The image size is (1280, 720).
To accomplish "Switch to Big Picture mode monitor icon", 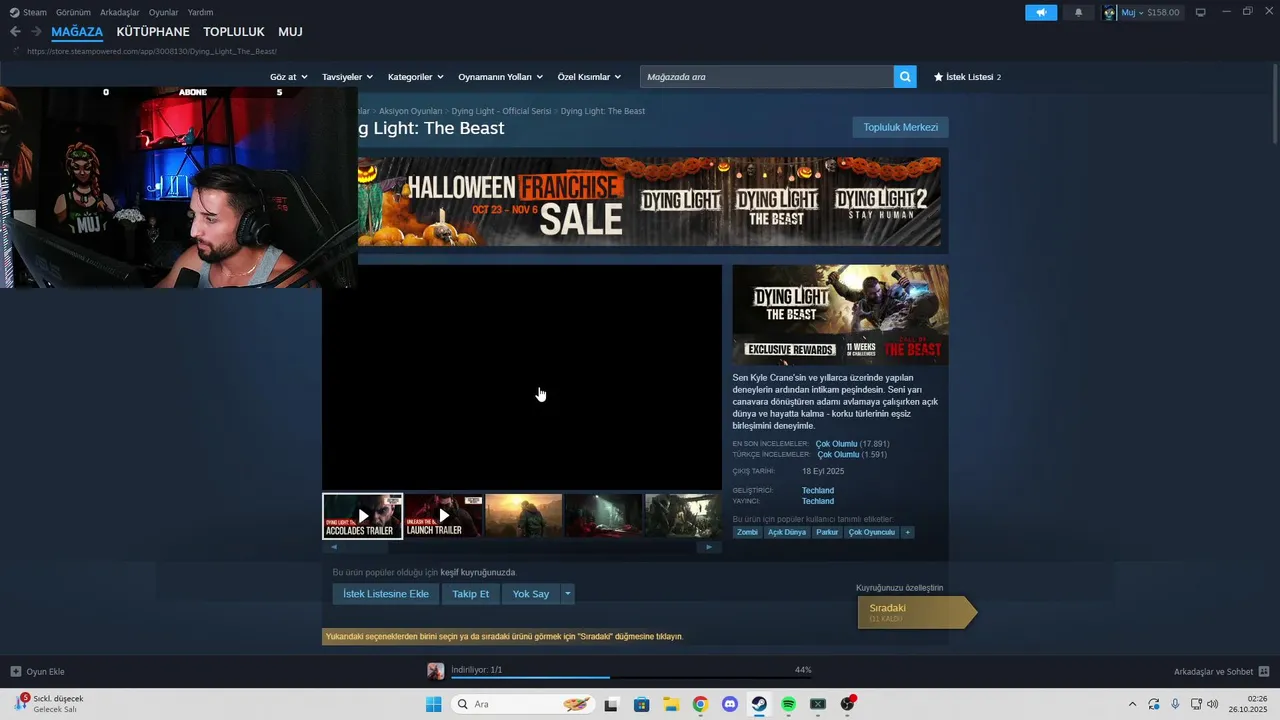I will pos(1201,13).
